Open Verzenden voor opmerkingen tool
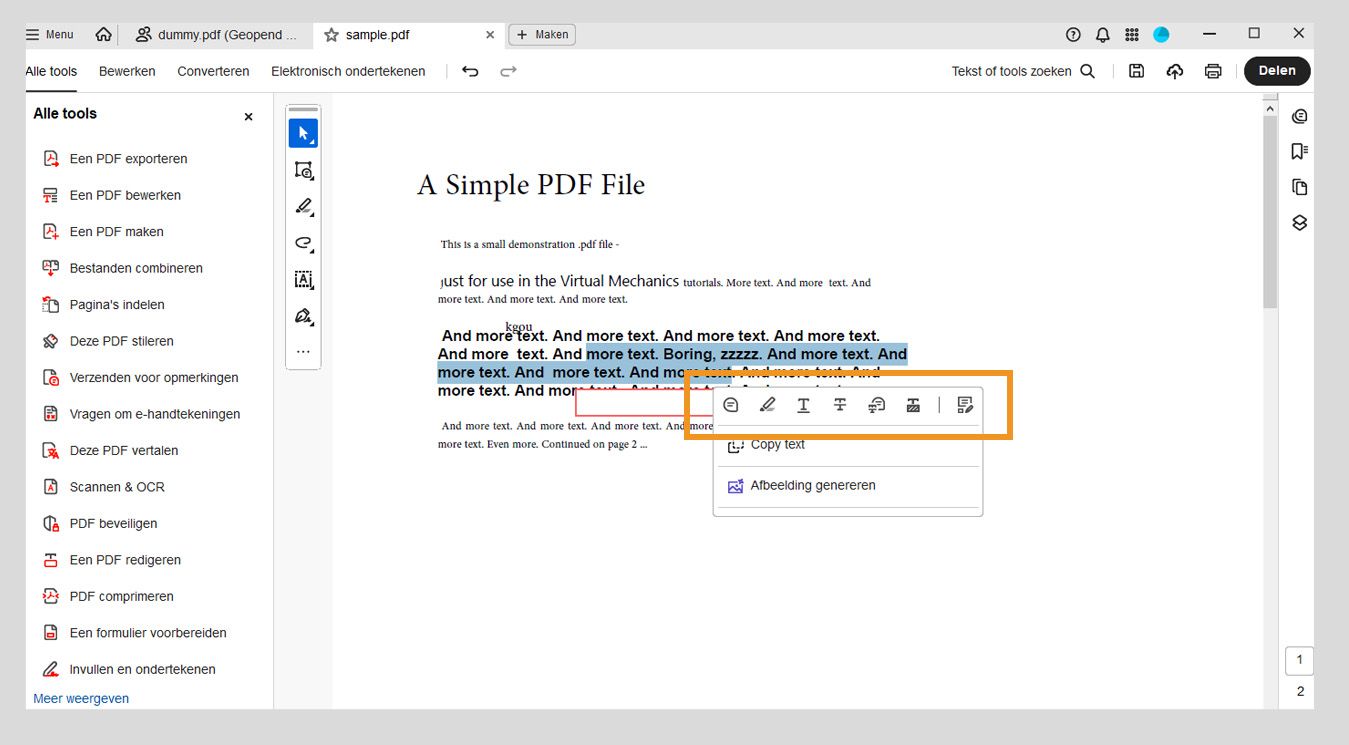Screen dimensions: 1349x745 [153, 378]
